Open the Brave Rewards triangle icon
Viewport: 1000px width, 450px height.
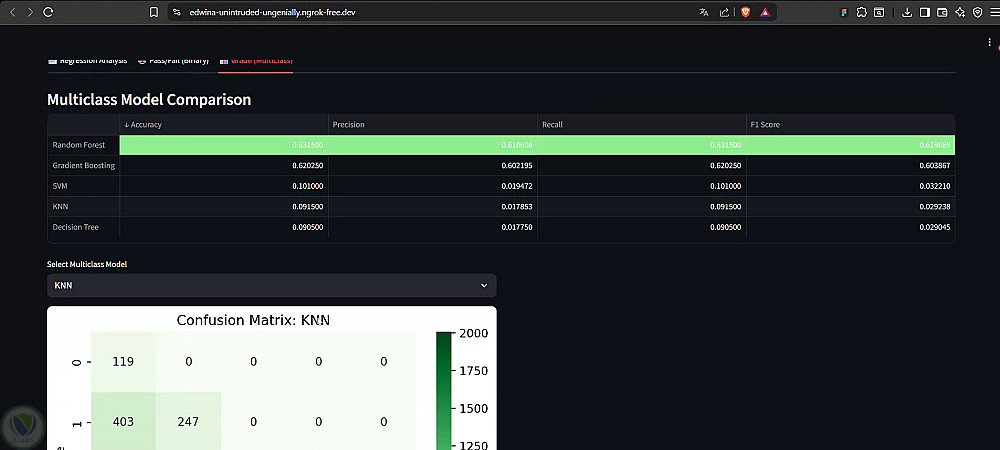[765, 12]
